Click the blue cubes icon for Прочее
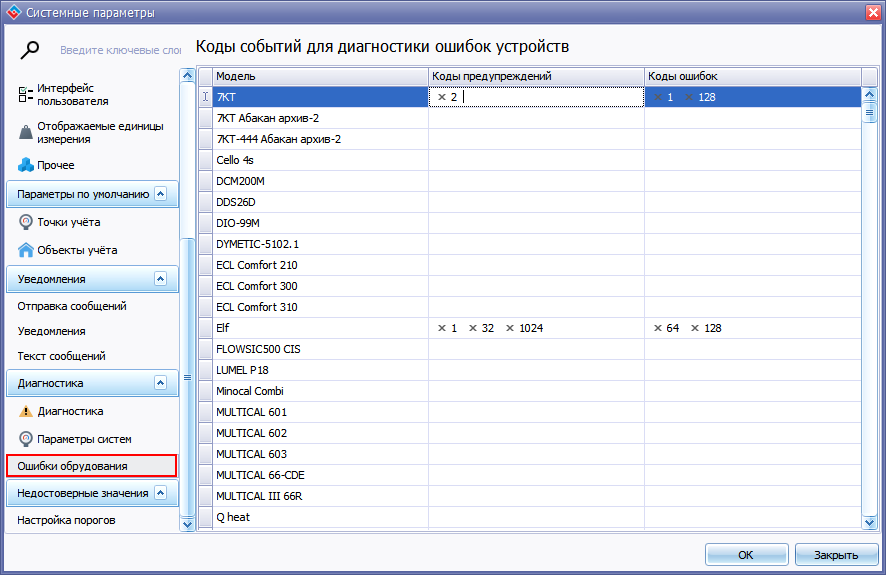Screen dimensions: 886x575 [25, 165]
